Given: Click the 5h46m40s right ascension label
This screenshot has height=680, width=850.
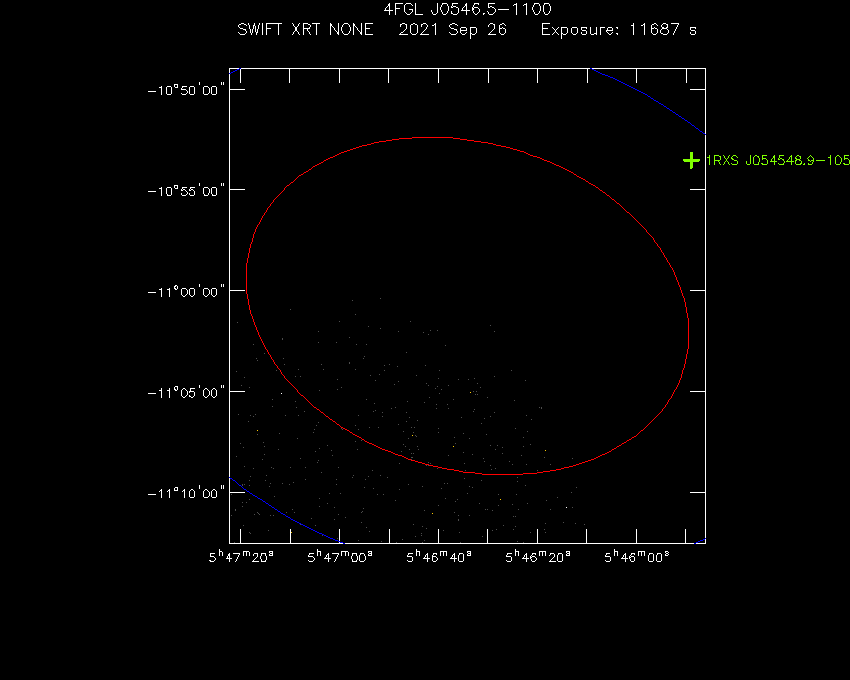Looking at the screenshot, I should (x=439, y=556).
